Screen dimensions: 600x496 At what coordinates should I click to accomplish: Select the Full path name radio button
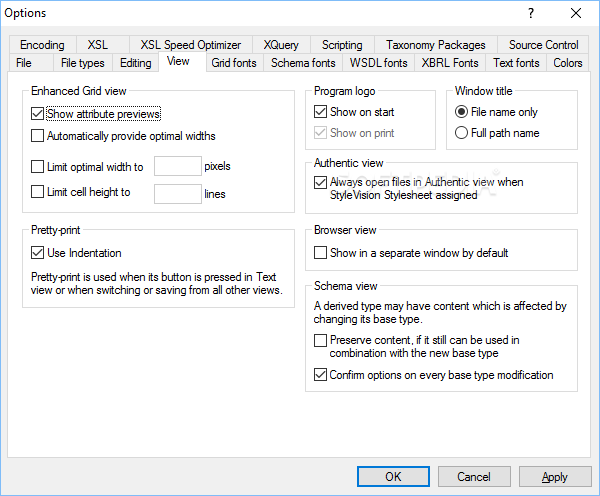(x=461, y=133)
